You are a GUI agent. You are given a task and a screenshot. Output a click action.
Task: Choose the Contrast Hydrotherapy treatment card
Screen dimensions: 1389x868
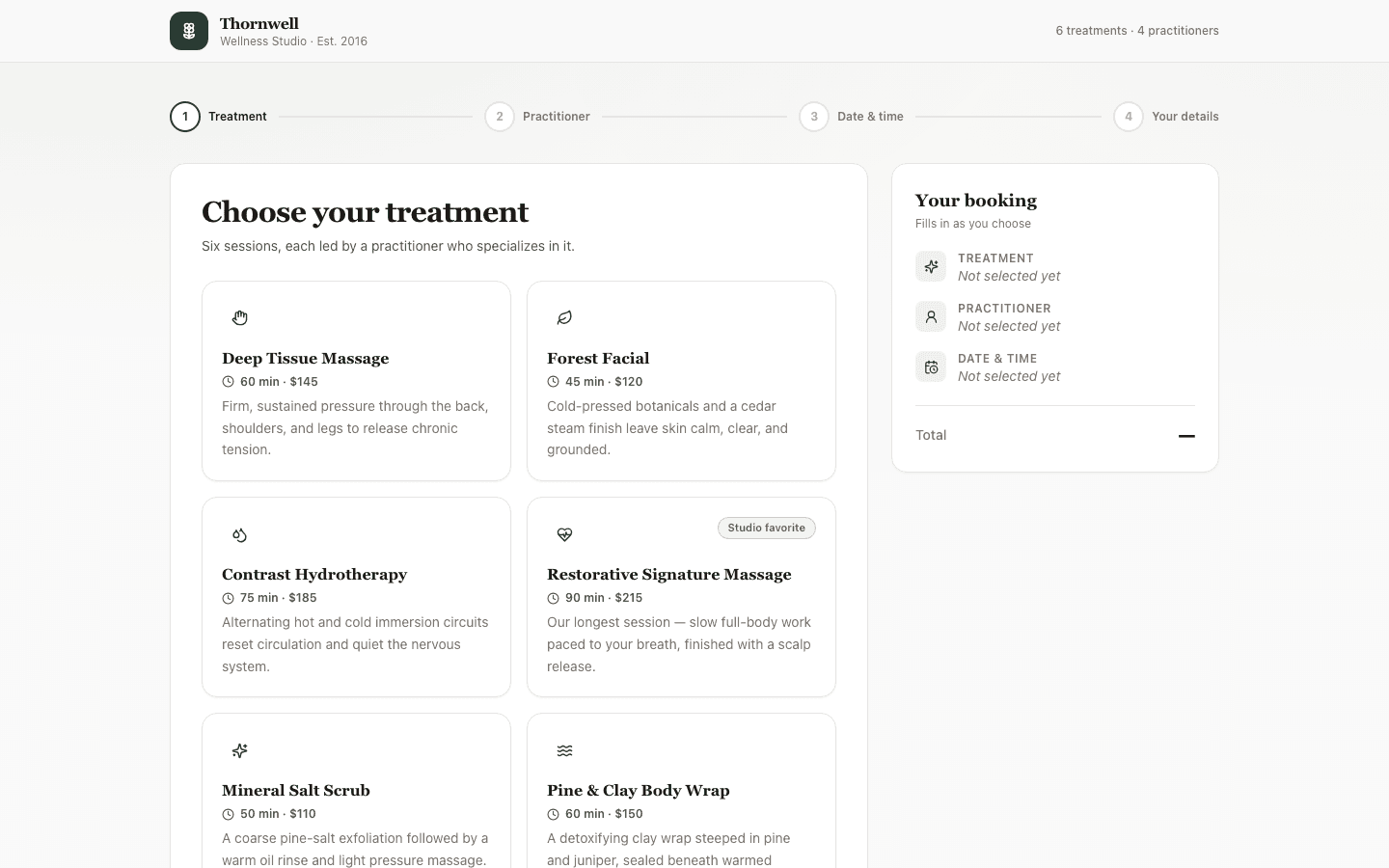(x=356, y=597)
